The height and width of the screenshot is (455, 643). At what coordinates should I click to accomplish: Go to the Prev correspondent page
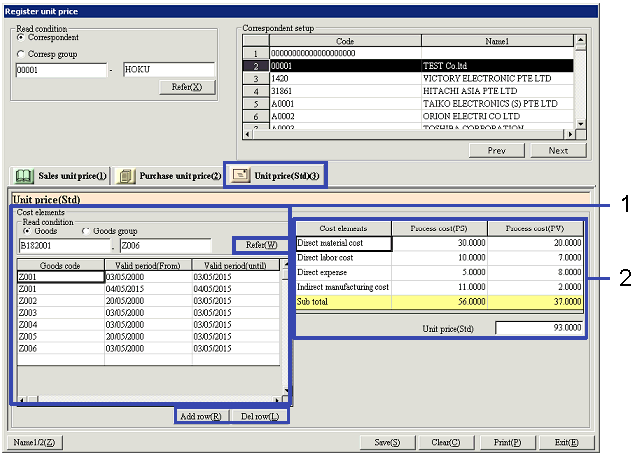click(496, 150)
